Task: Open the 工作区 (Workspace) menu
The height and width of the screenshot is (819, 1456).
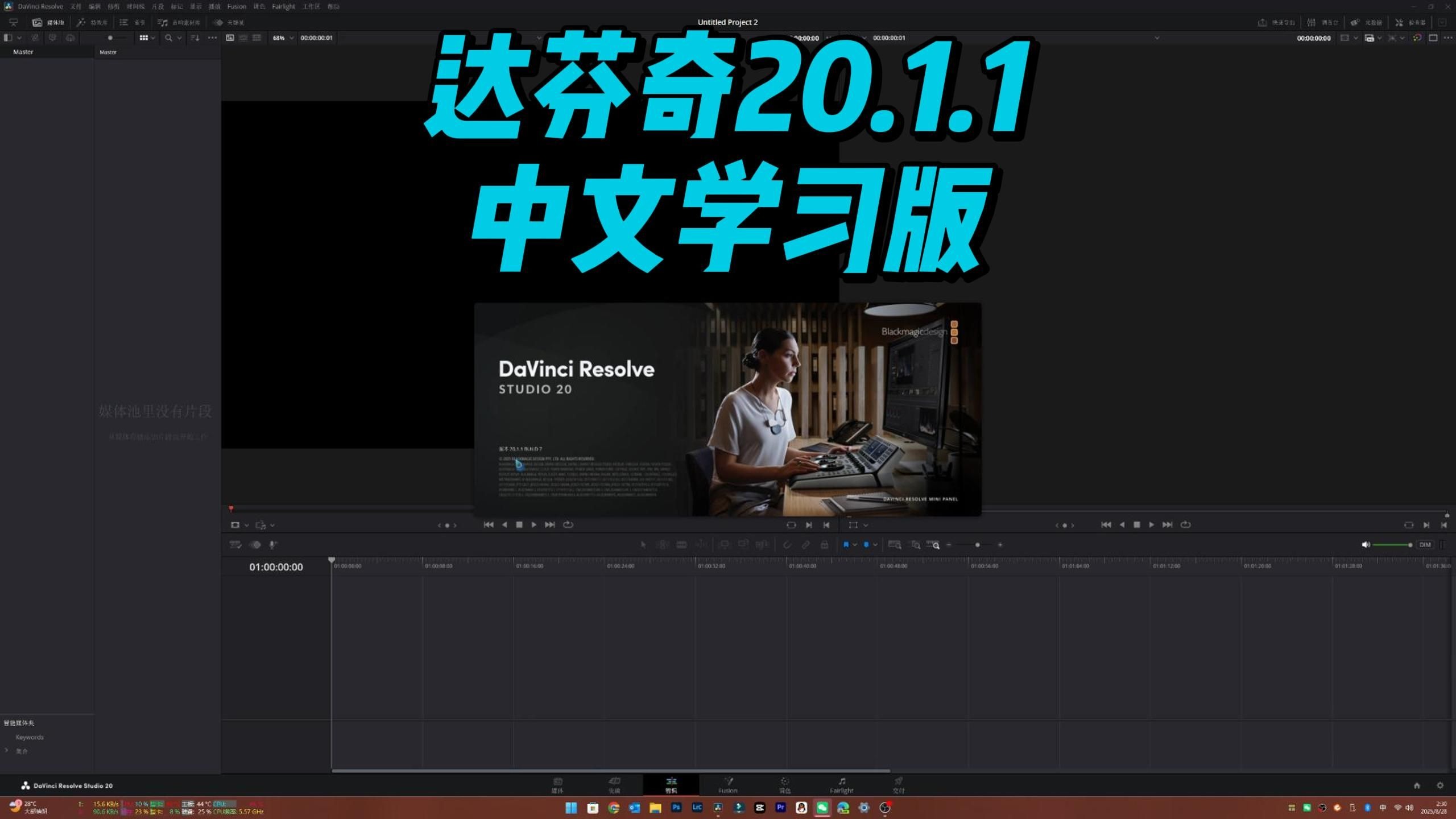Action: coord(311,6)
